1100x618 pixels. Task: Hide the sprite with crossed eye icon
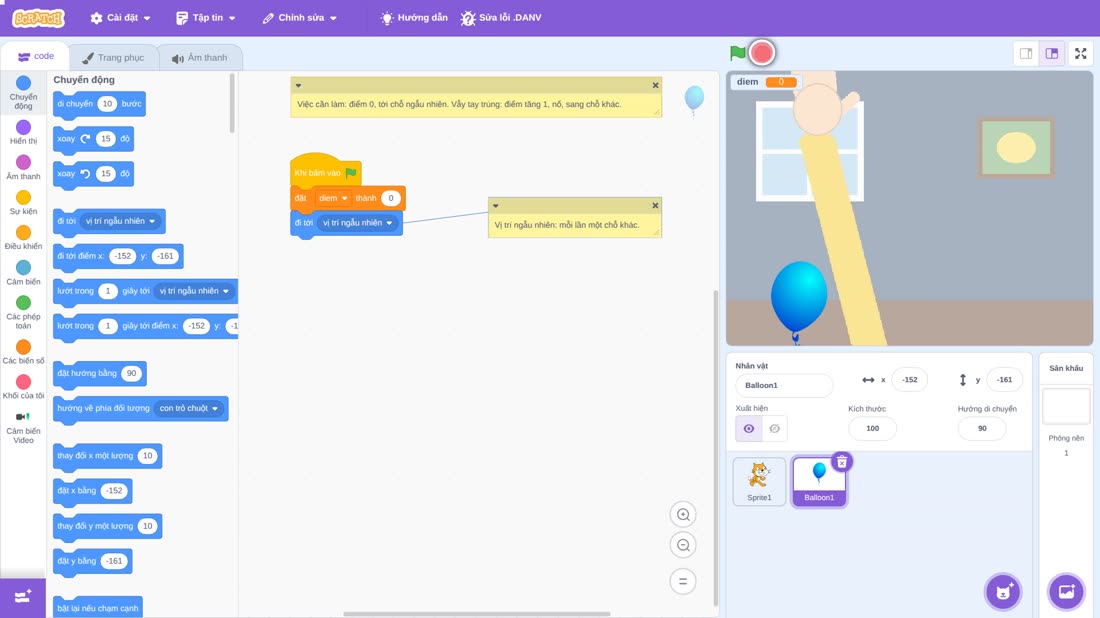click(774, 429)
